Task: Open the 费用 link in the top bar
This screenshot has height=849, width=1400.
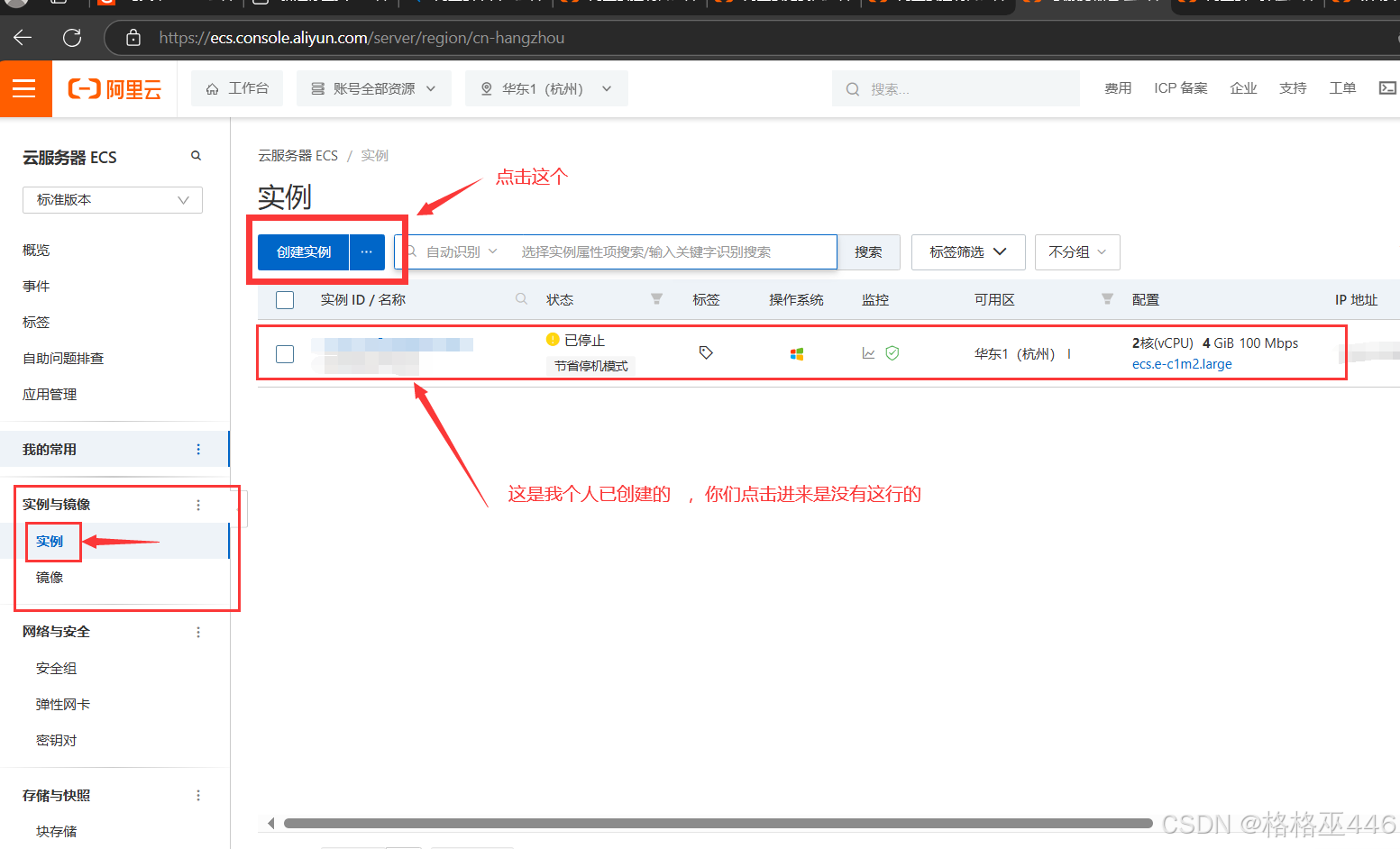Action: 1118,88
